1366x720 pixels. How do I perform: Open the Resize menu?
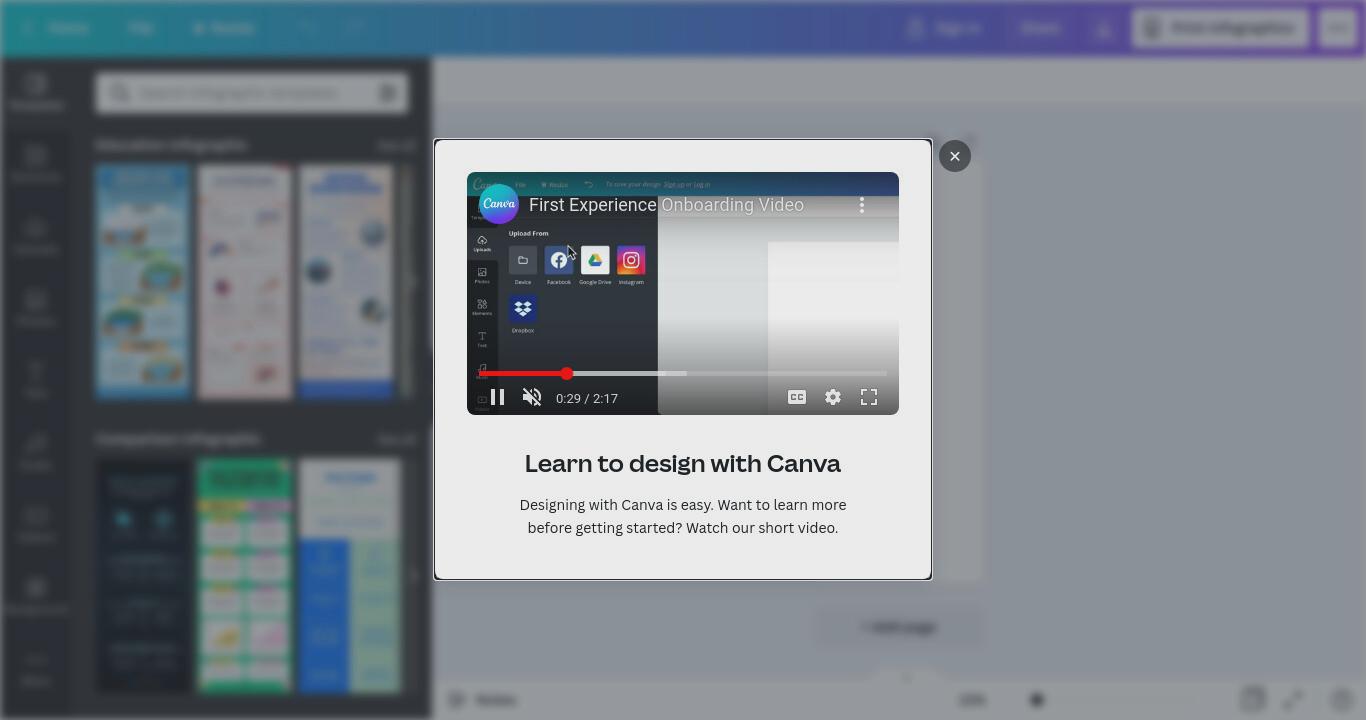224,28
